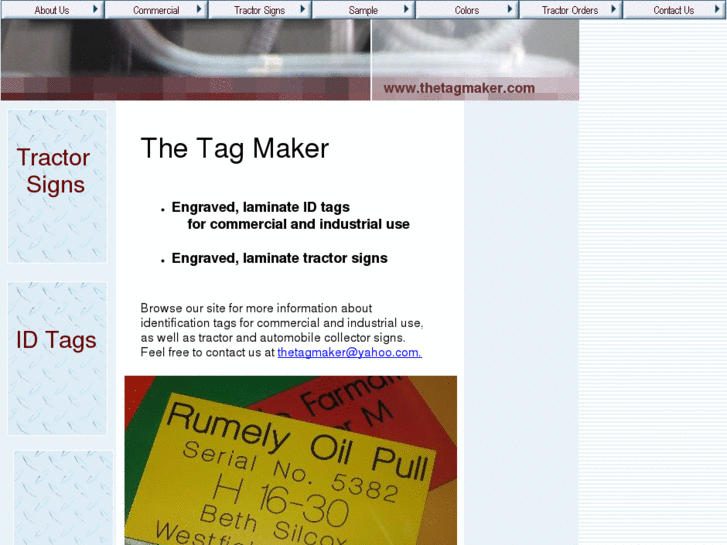Click the Tractor Signs sidebar button

(57, 186)
